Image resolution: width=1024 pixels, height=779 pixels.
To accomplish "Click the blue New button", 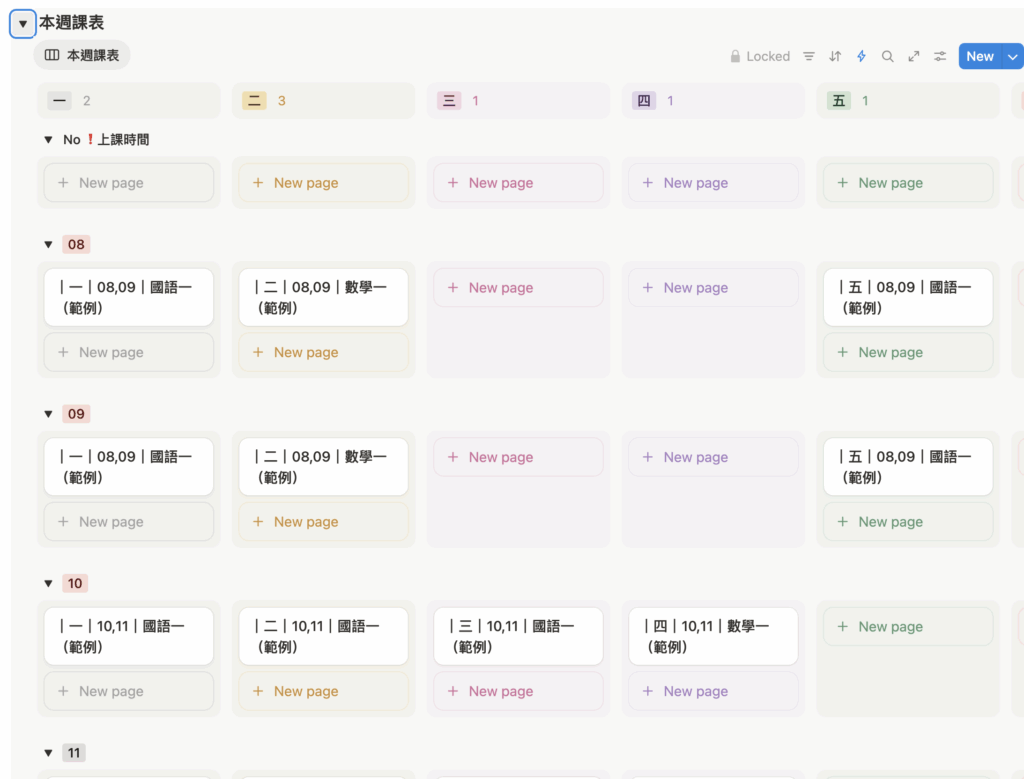I will click(x=979, y=56).
